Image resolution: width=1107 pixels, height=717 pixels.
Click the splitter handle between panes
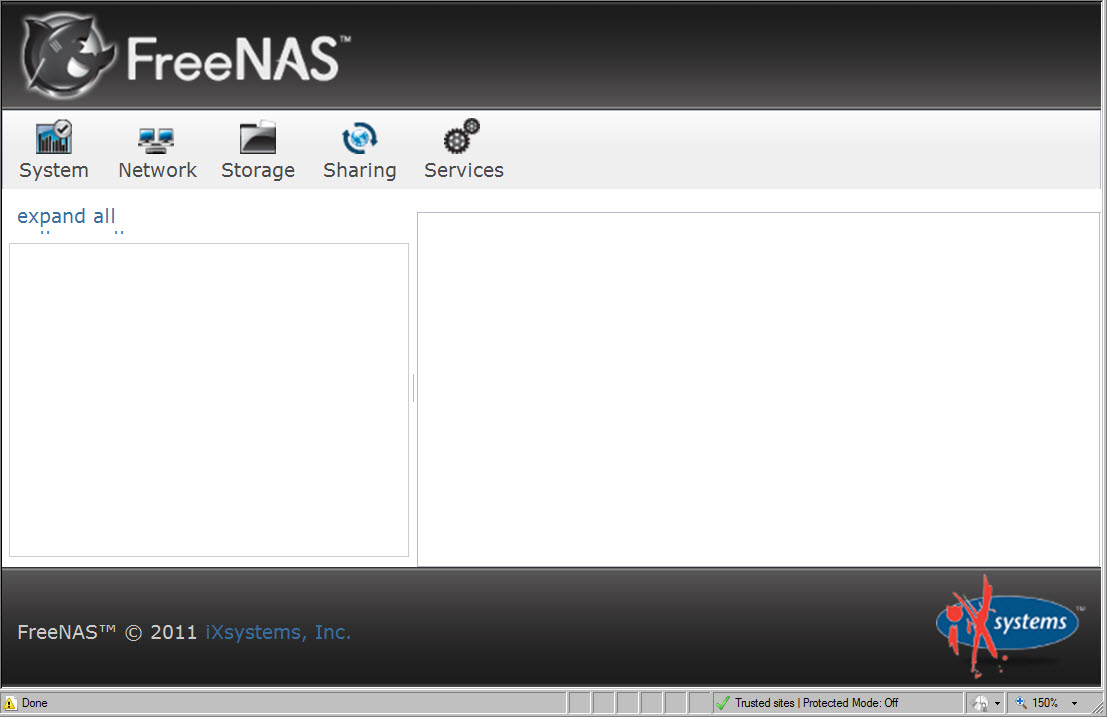coord(413,388)
